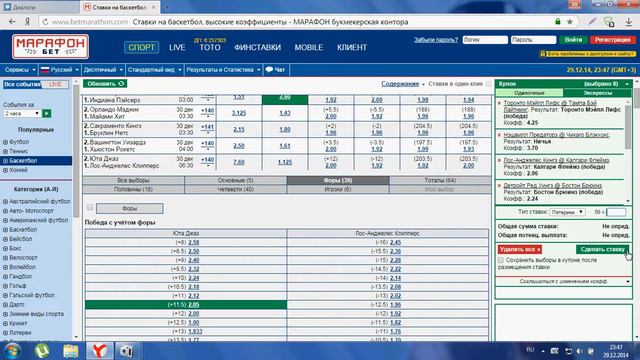
Task: Remove Детройт Ред Уингз selection from coupon
Action: pyautogui.click(x=499, y=186)
